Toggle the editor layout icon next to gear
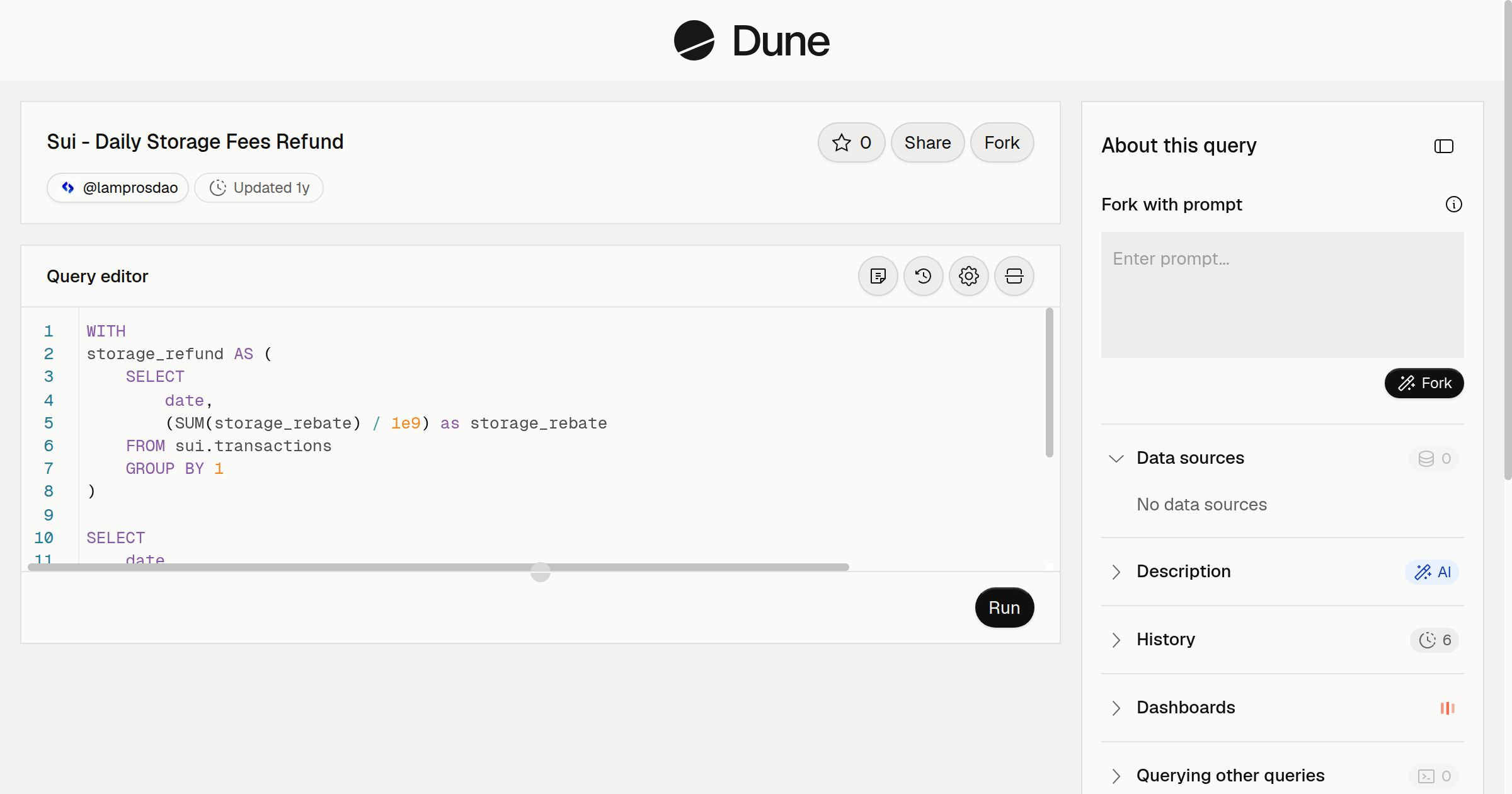The height and width of the screenshot is (794, 1512). click(x=1014, y=276)
